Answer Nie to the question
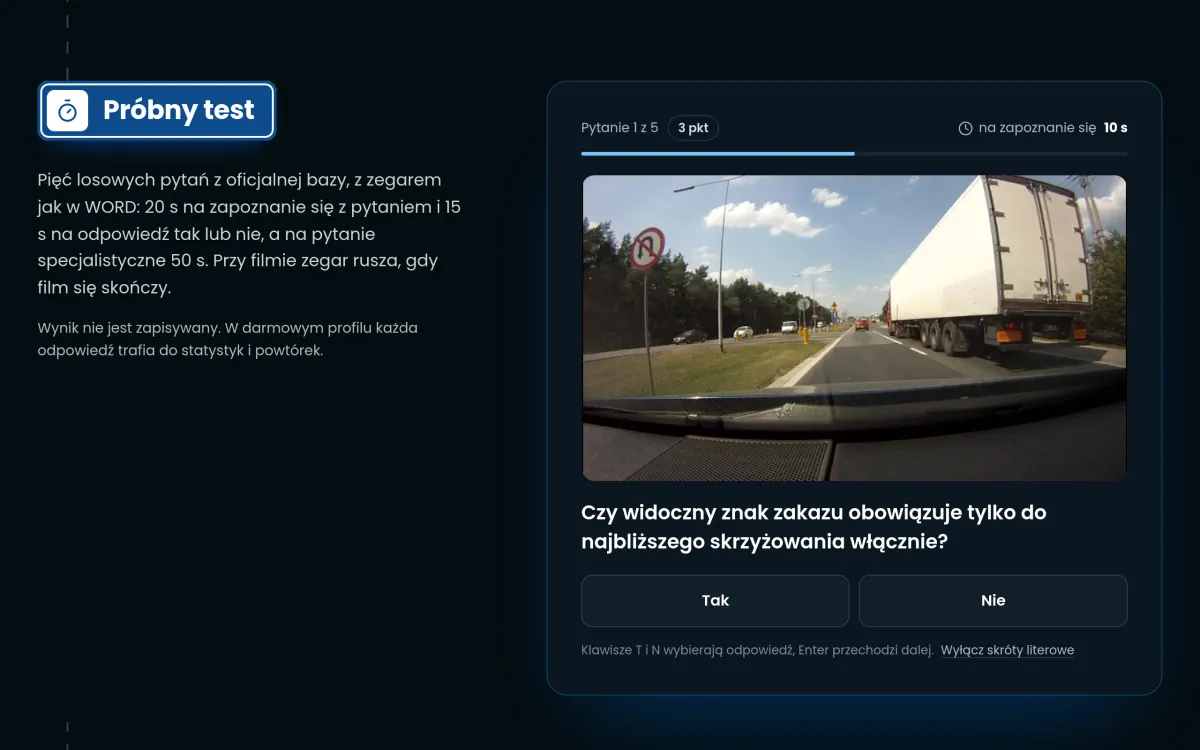The width and height of the screenshot is (1200, 750). tap(993, 600)
